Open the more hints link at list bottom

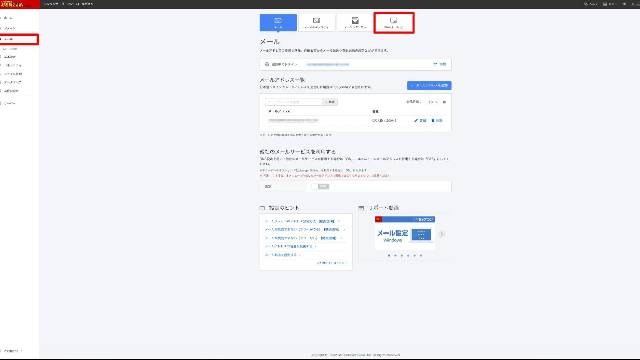point(332,263)
